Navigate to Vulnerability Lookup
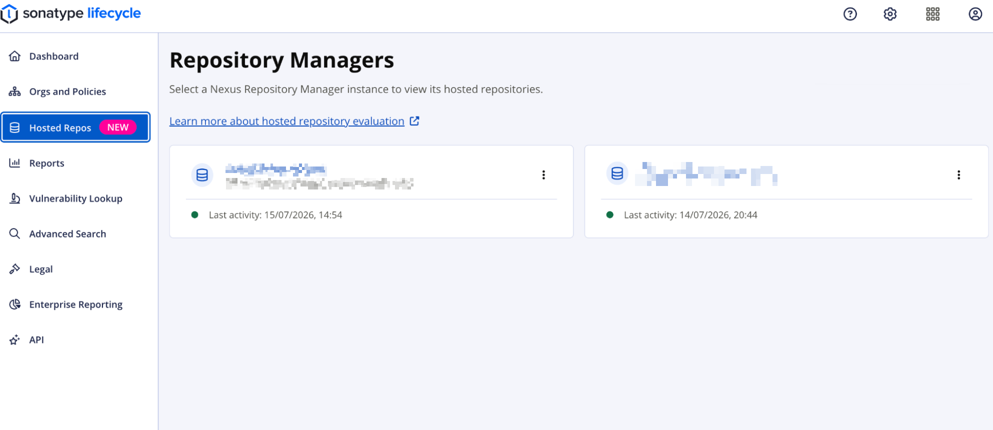Image resolution: width=993 pixels, height=430 pixels. 75,199
